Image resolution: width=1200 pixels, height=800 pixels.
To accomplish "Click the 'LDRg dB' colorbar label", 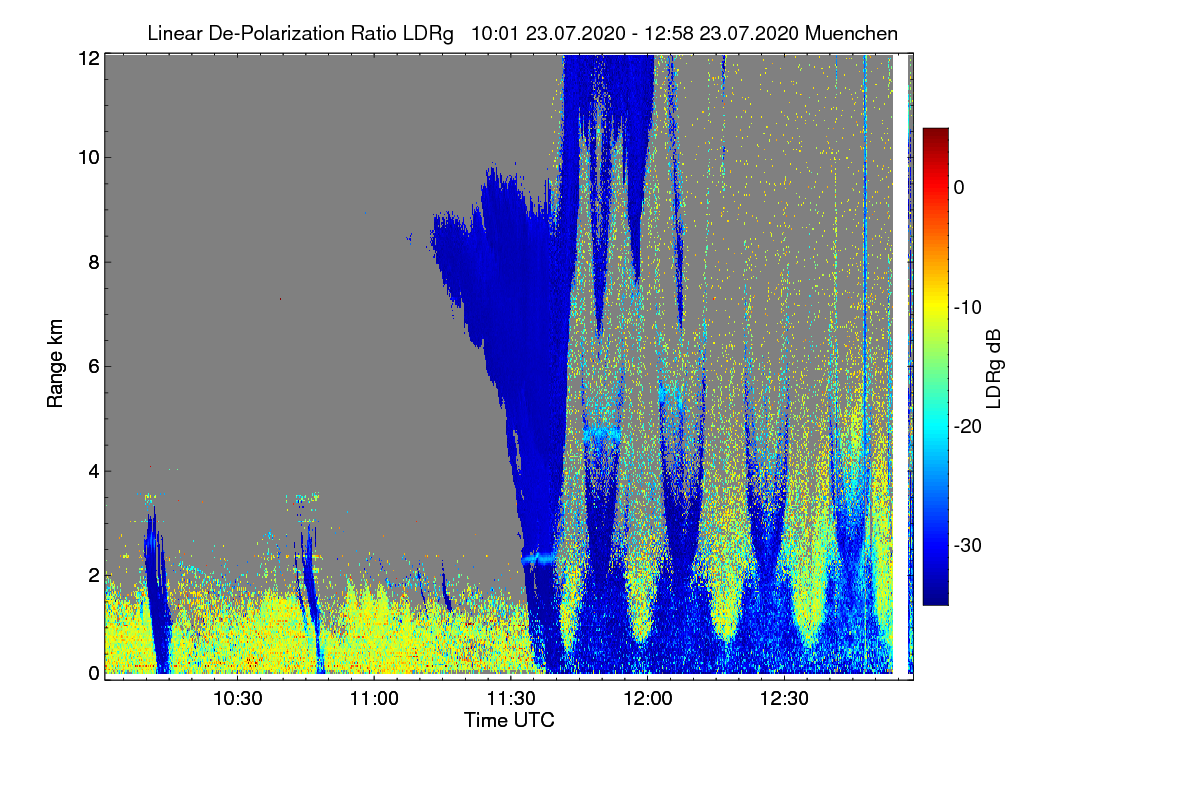I will pos(994,368).
